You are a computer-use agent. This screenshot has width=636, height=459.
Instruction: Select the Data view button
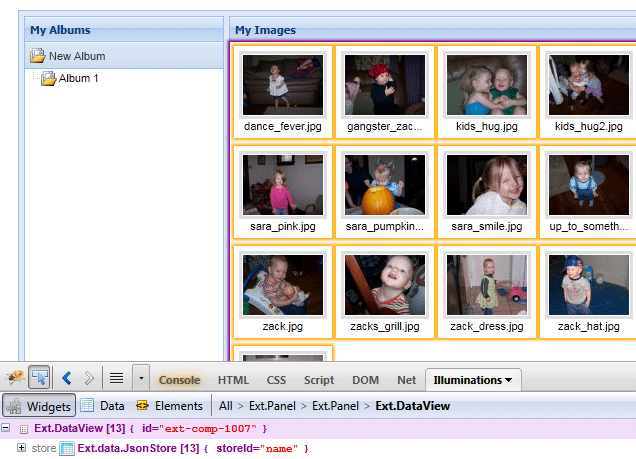[x=102, y=405]
